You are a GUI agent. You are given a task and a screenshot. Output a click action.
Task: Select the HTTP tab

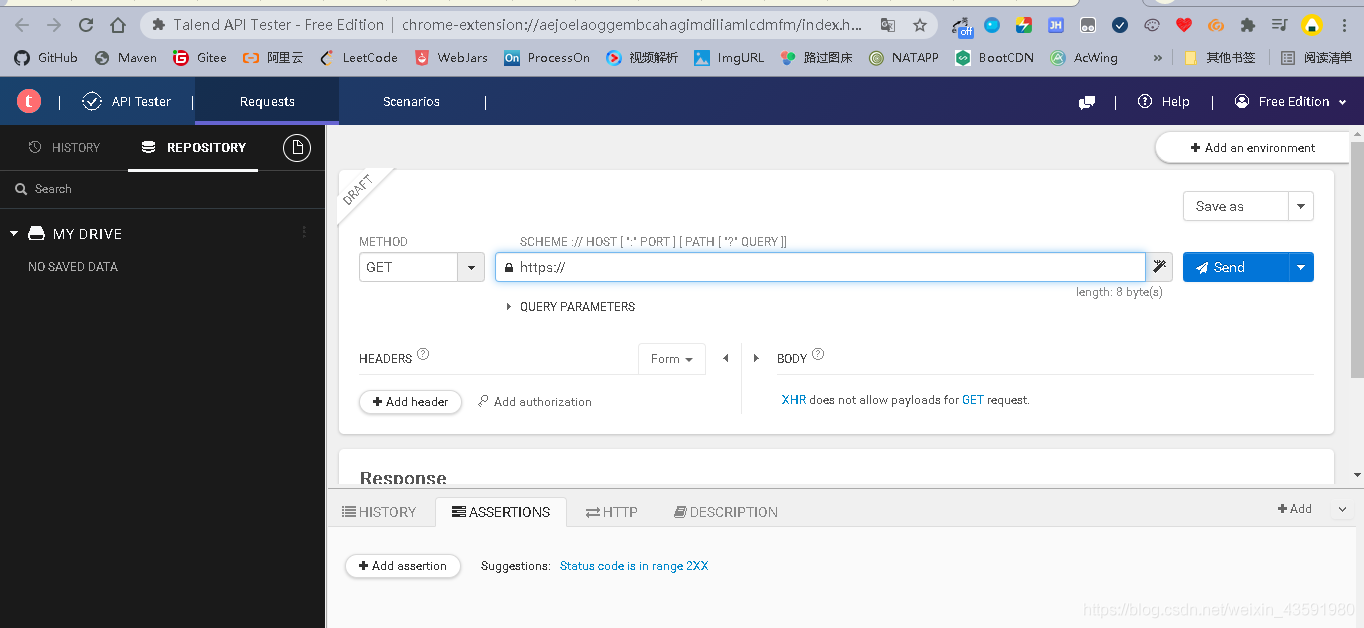[612, 512]
